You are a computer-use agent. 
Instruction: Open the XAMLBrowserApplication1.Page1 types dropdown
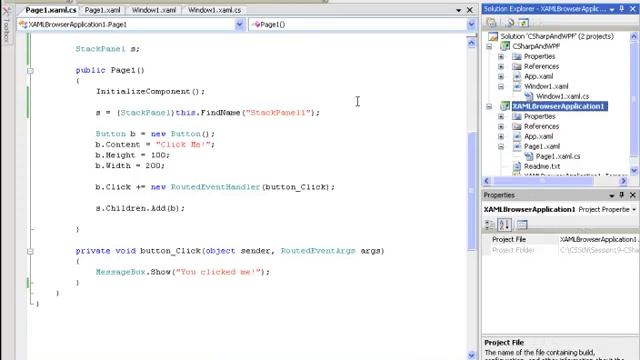tap(239, 24)
